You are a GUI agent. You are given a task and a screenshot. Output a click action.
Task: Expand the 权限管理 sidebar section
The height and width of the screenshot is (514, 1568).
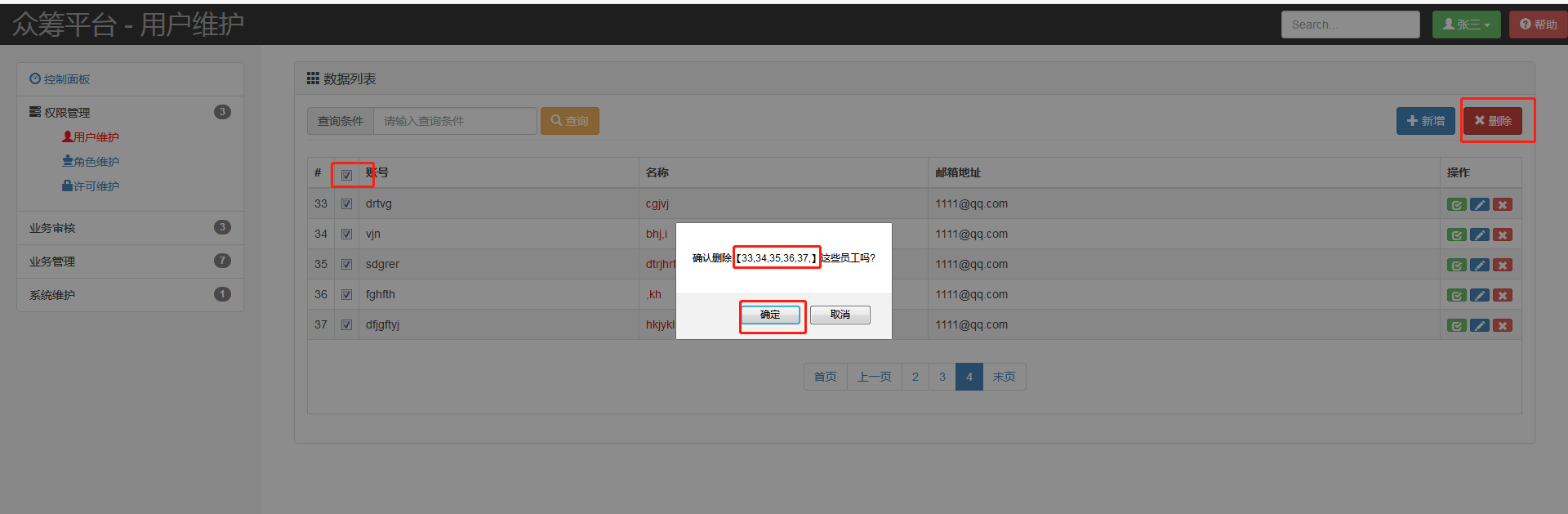click(130, 113)
